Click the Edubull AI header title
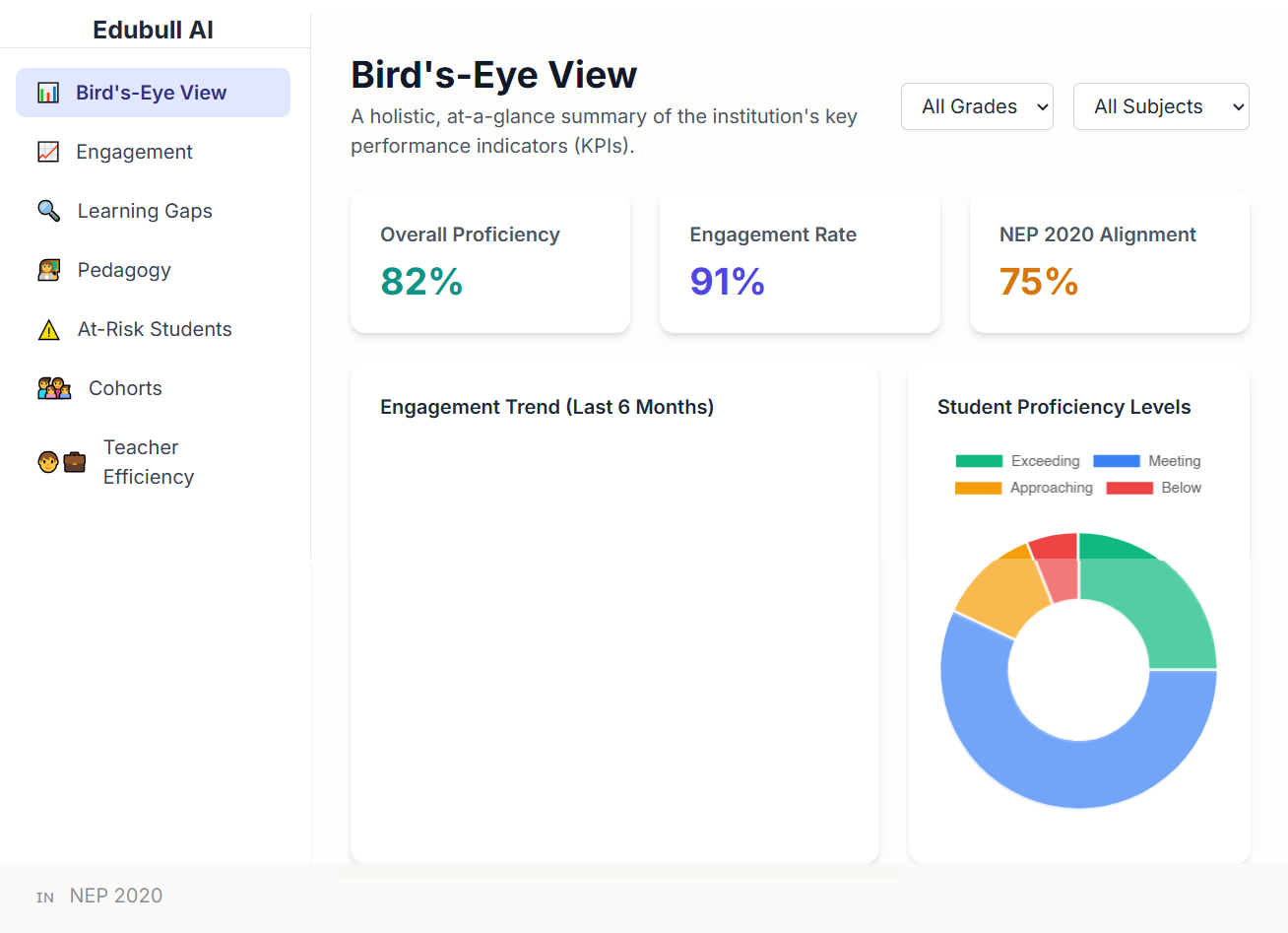 coord(153,30)
